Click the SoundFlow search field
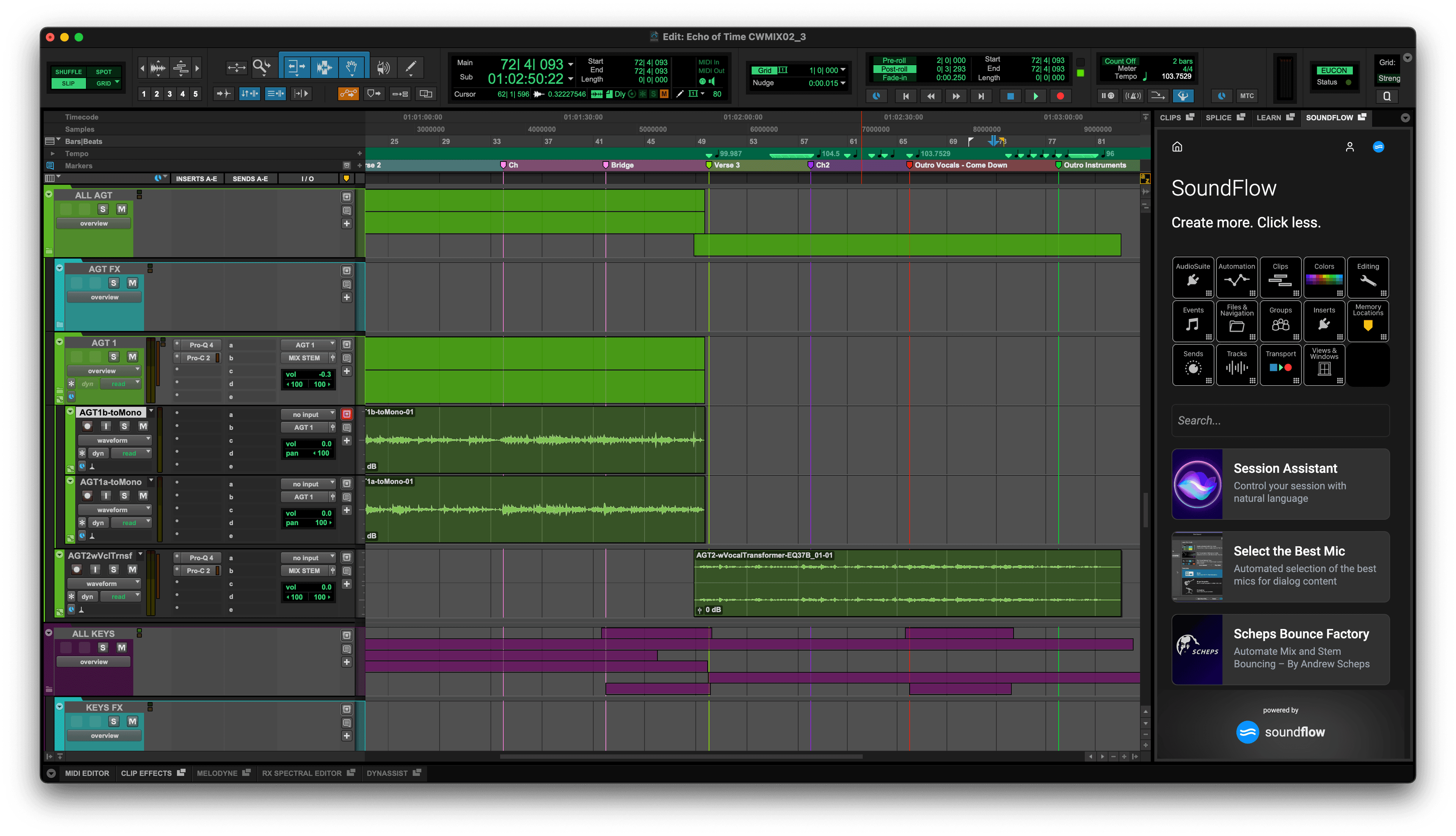The height and width of the screenshot is (836, 1456). click(x=1280, y=420)
